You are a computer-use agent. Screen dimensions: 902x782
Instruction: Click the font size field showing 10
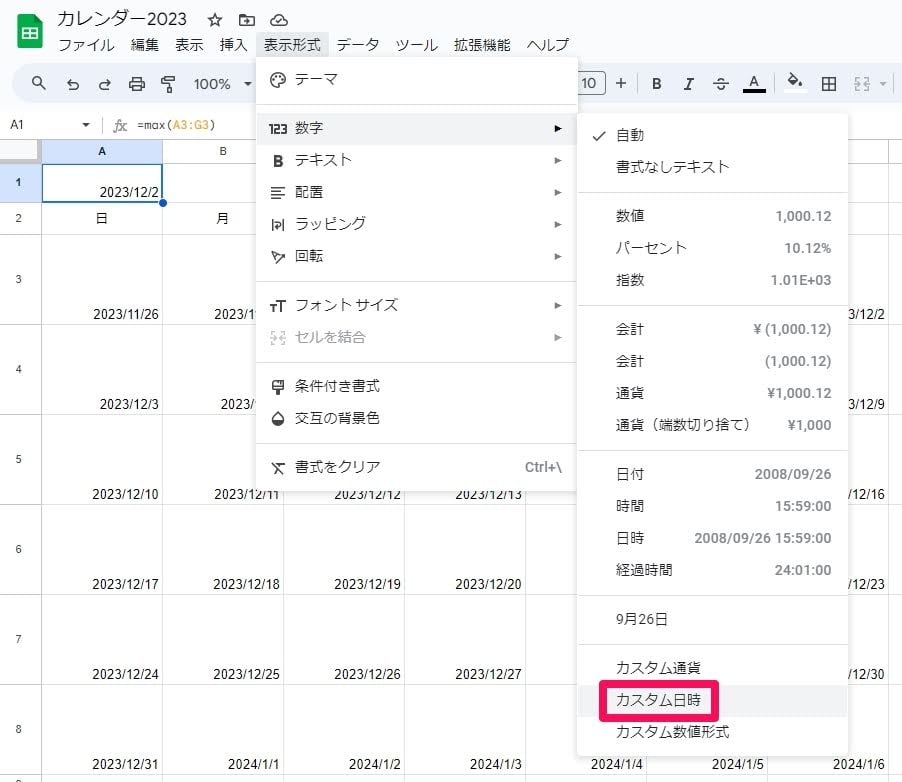[x=590, y=83]
